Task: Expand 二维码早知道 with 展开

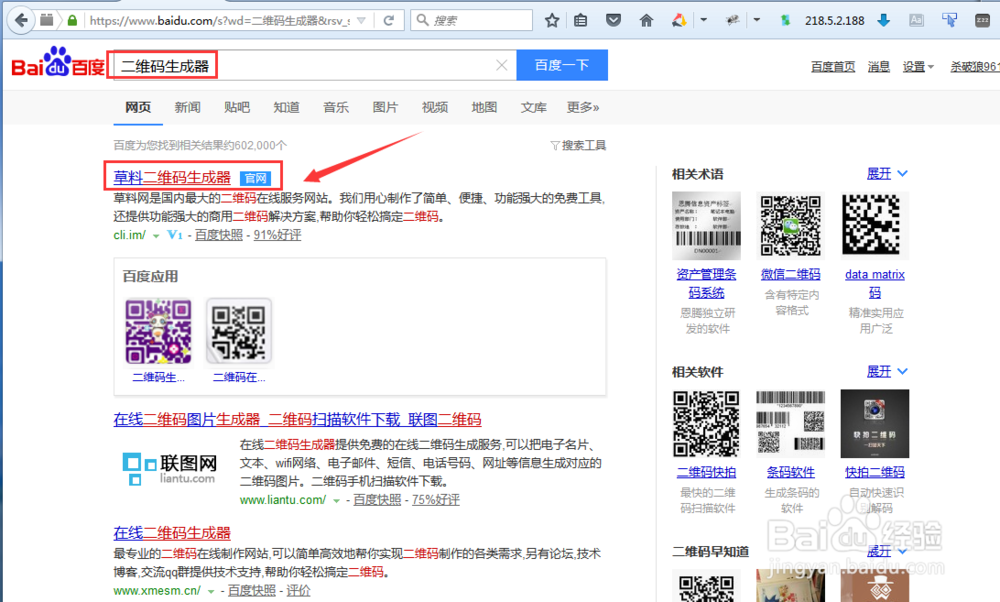Action: pos(886,551)
